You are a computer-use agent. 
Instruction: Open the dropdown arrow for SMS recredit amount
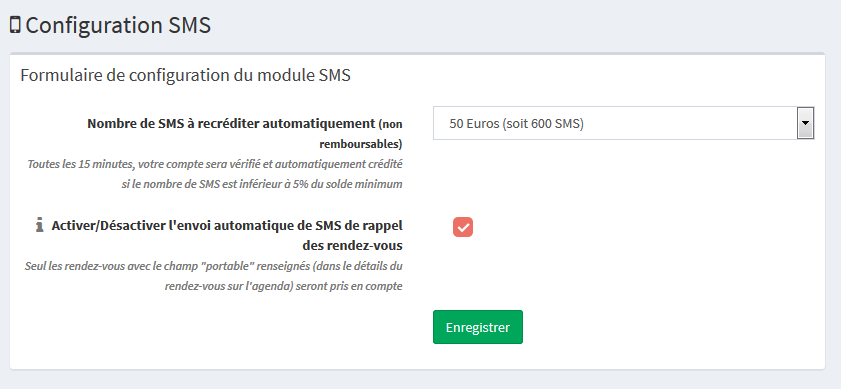click(805, 123)
